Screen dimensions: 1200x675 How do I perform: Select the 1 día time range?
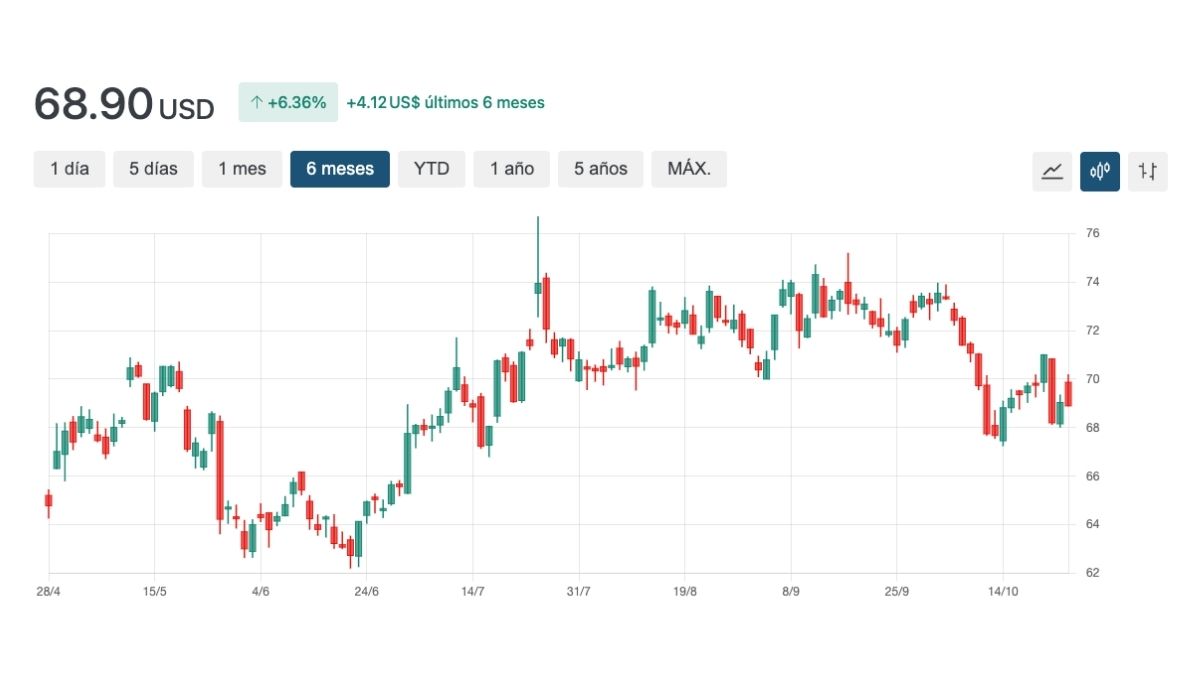[x=70, y=169]
